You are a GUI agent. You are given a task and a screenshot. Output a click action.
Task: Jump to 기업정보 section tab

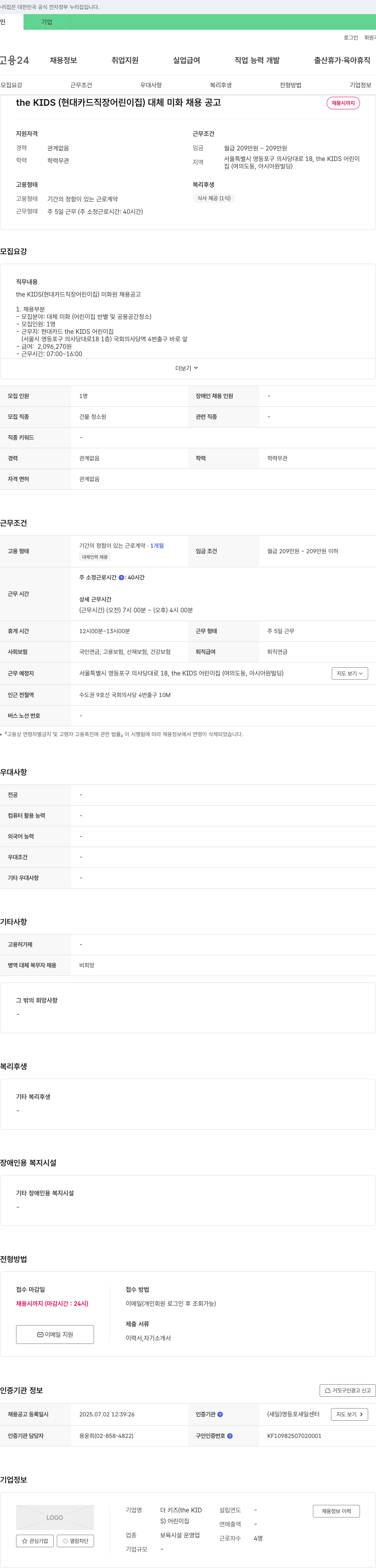click(360, 85)
